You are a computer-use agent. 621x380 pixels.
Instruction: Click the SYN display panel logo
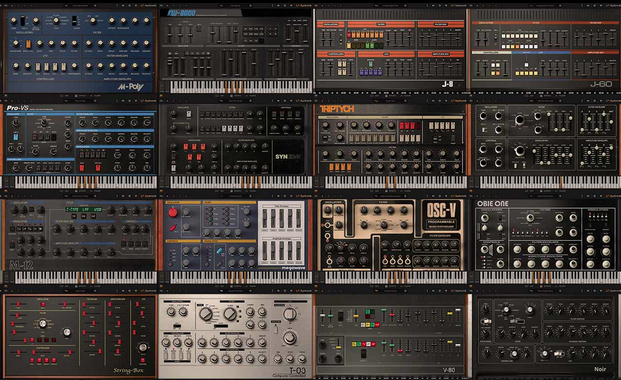(288, 157)
